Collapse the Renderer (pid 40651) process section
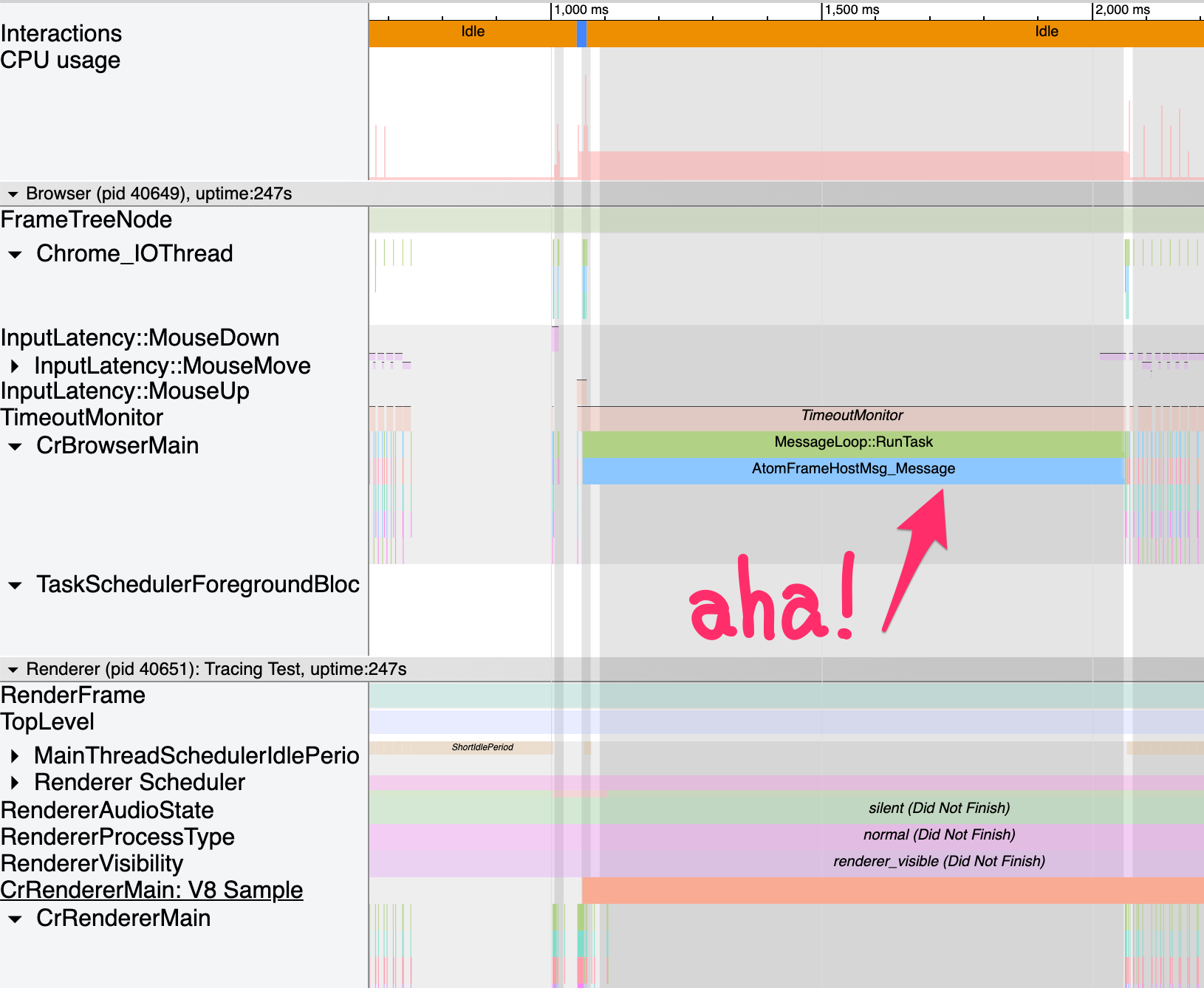The width and height of the screenshot is (1204, 988). 13,670
